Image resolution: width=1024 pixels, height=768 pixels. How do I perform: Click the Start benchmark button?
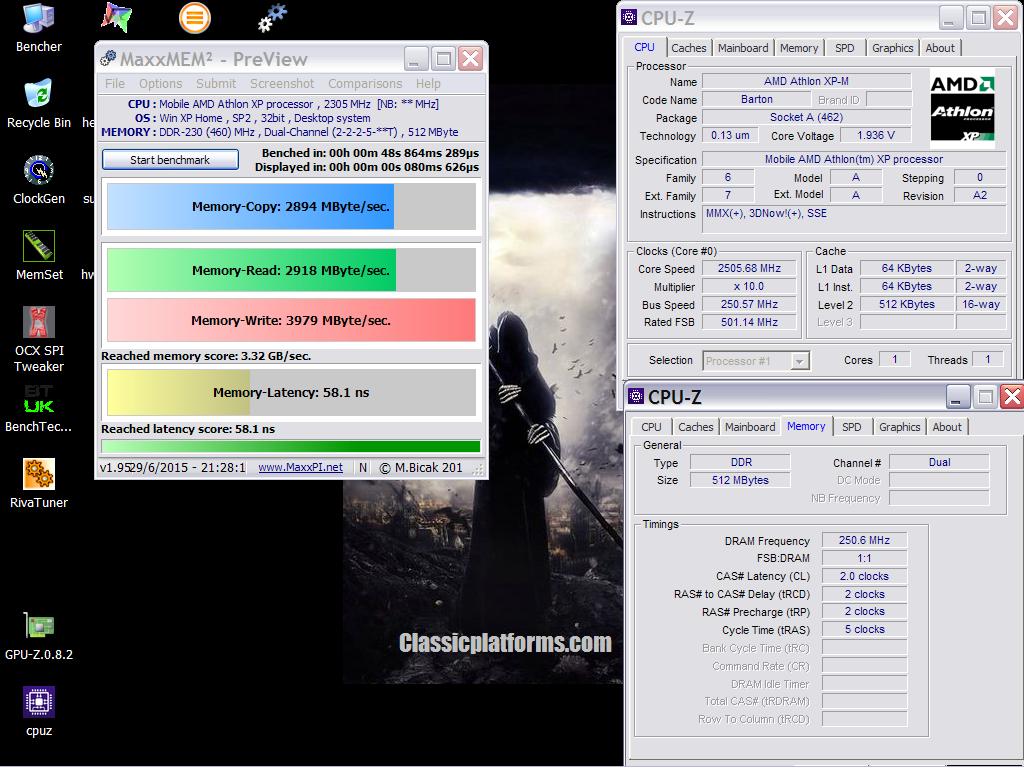(x=170, y=160)
